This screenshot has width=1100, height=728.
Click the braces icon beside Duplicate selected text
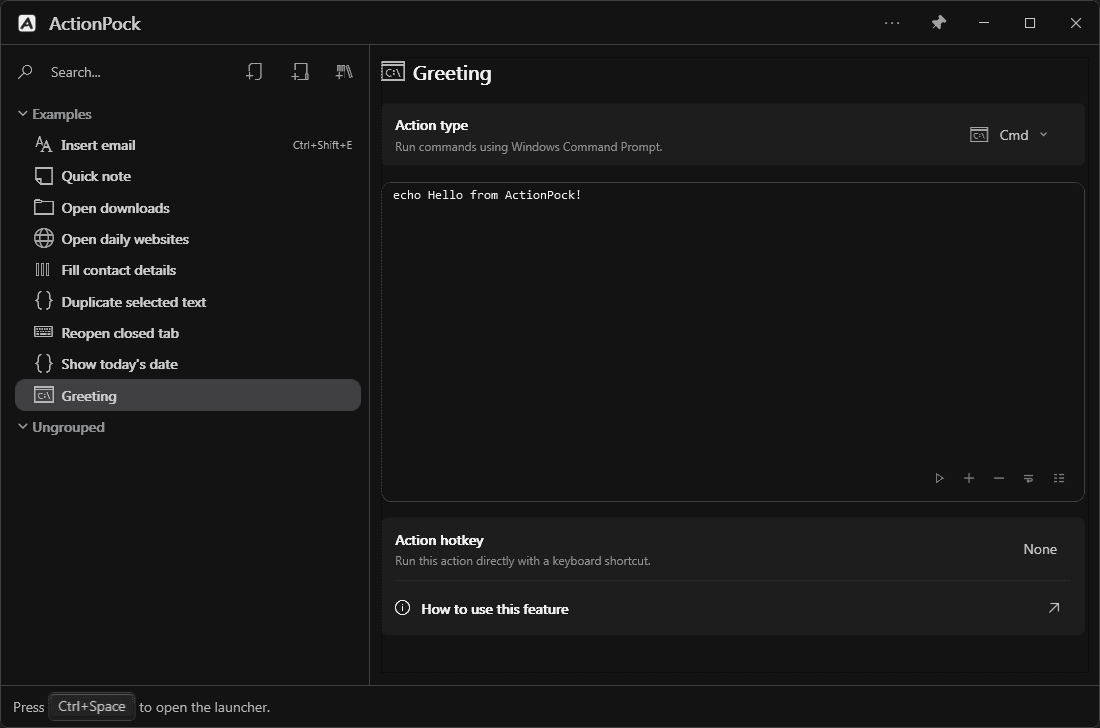click(43, 301)
